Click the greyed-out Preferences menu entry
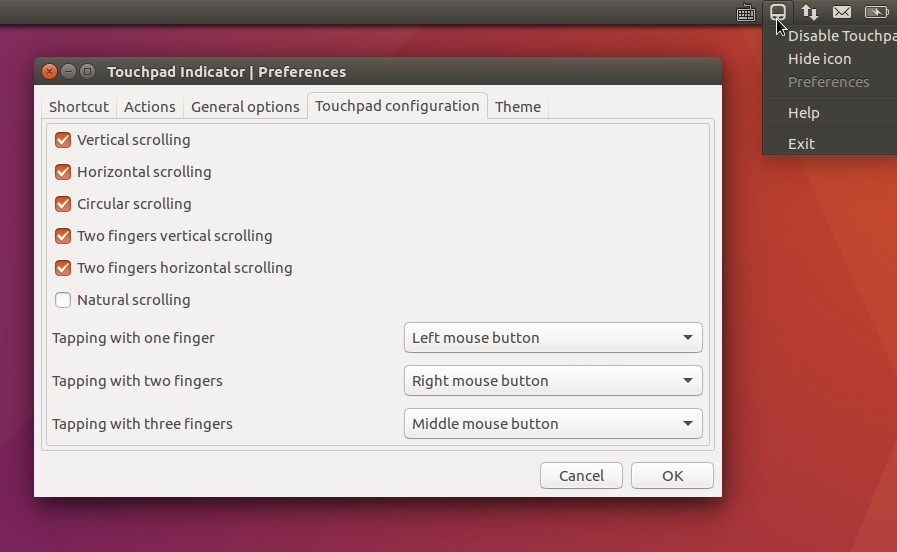 [x=830, y=82]
